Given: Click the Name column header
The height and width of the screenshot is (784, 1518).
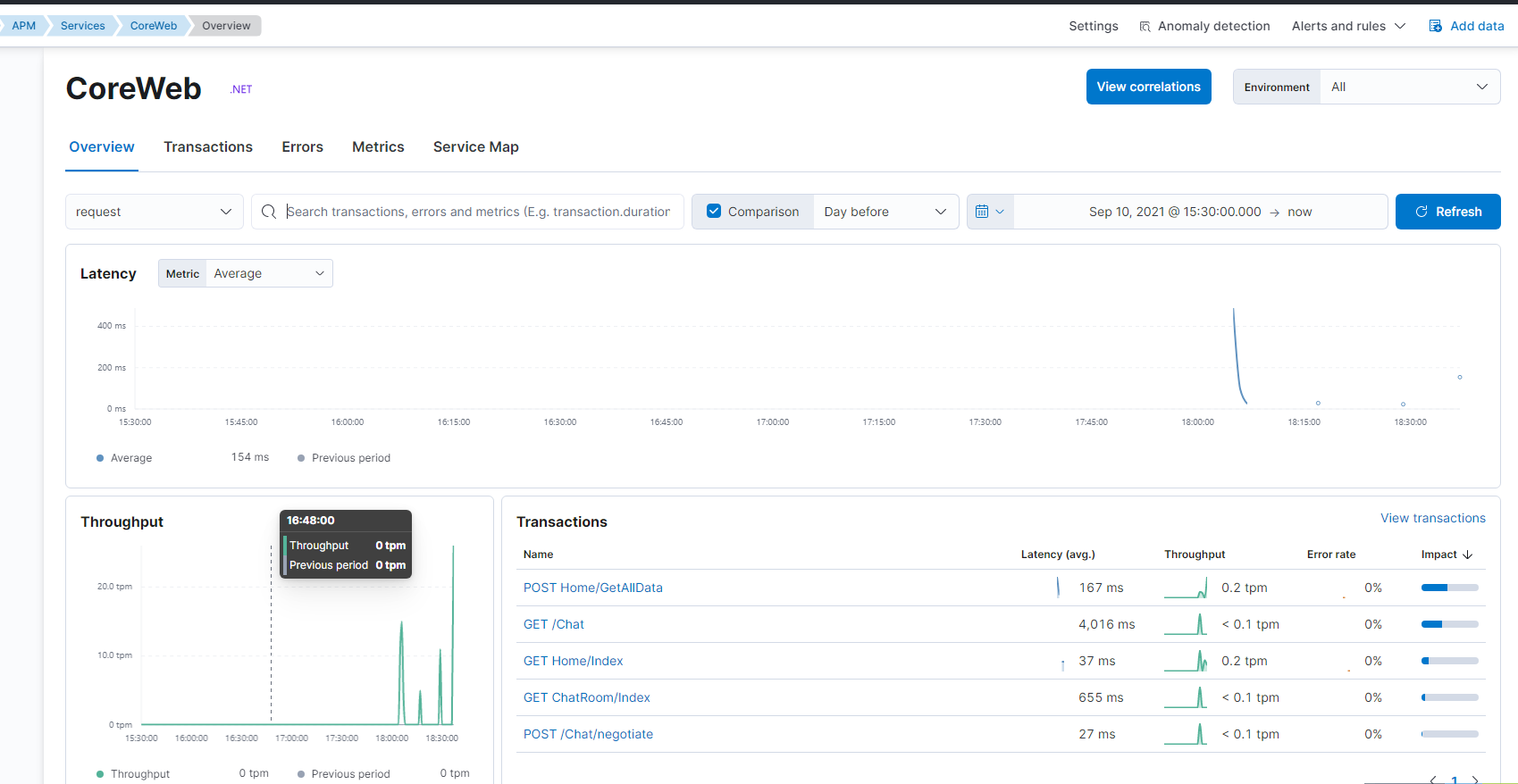Looking at the screenshot, I should 539,555.
